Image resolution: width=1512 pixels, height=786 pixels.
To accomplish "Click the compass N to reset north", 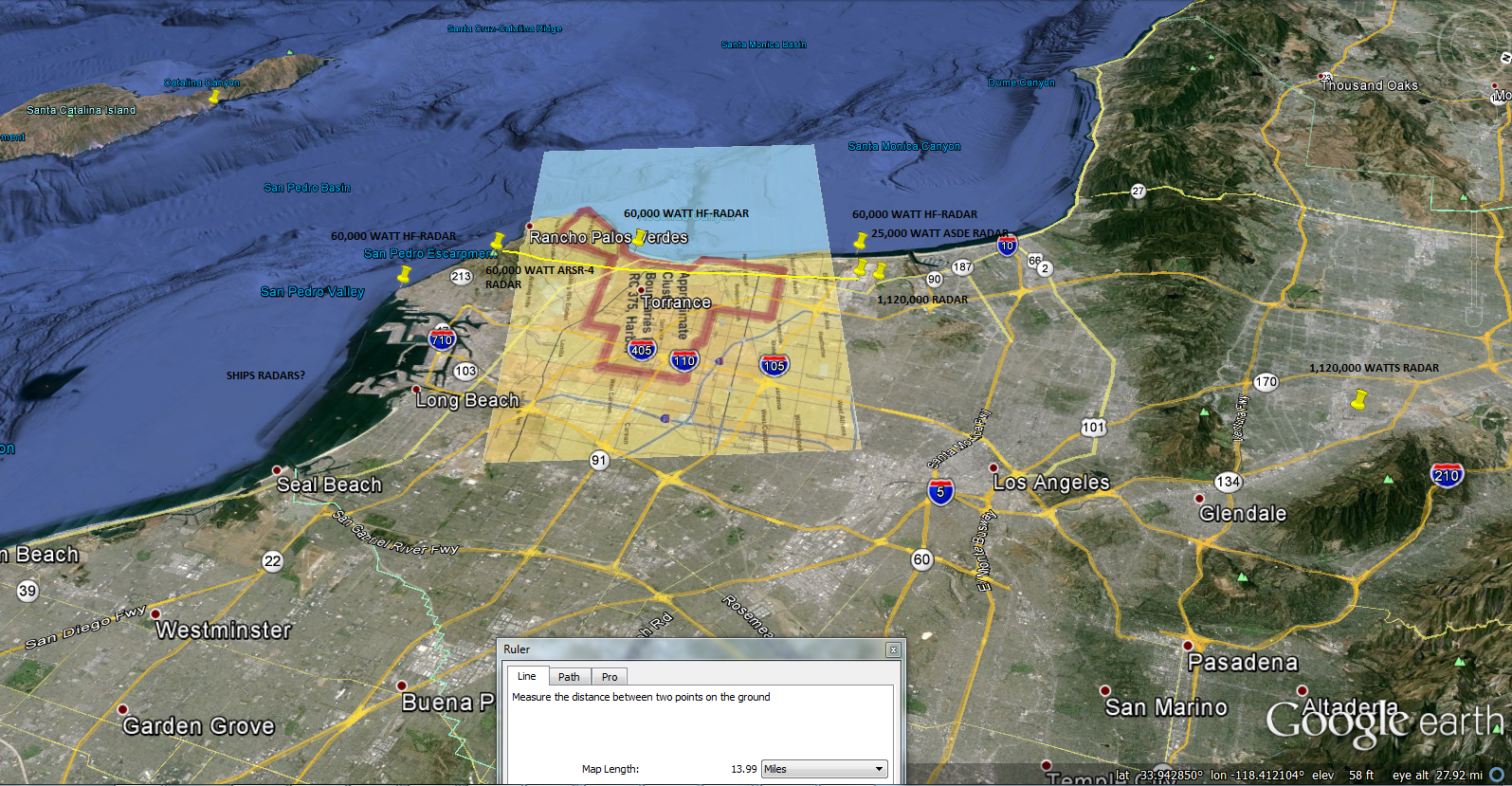I will 1504,59.
